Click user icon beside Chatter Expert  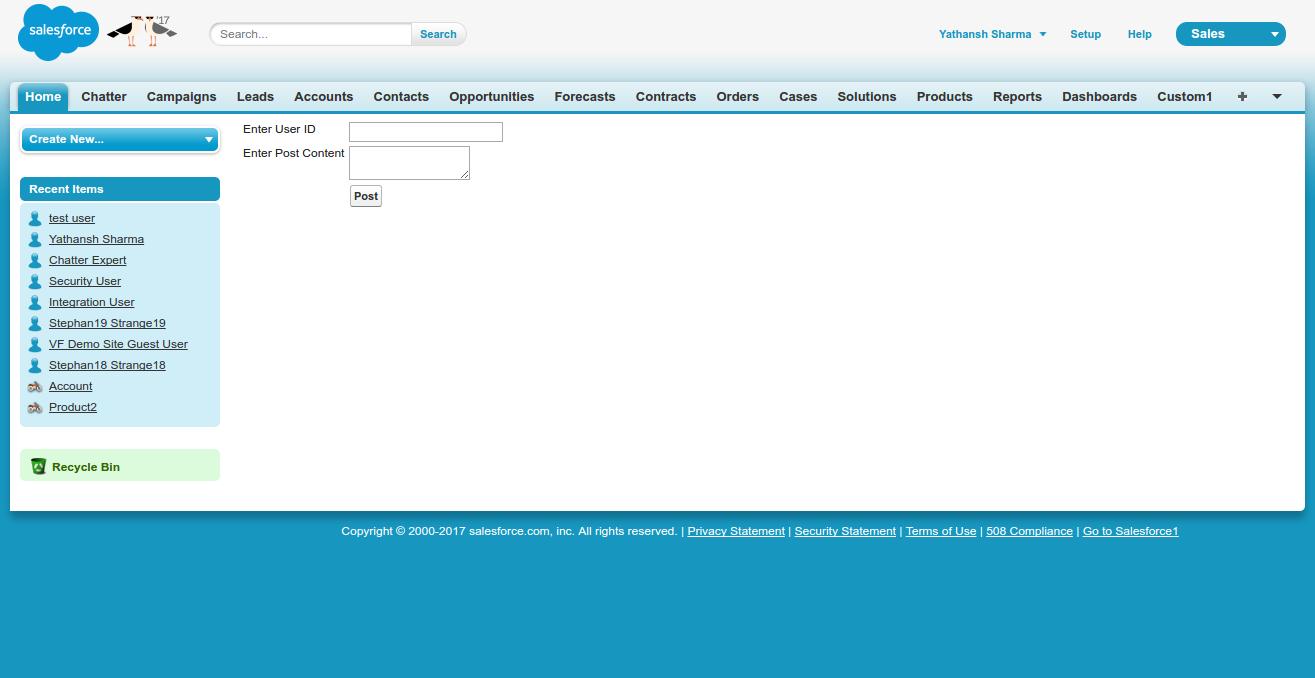pos(35,260)
